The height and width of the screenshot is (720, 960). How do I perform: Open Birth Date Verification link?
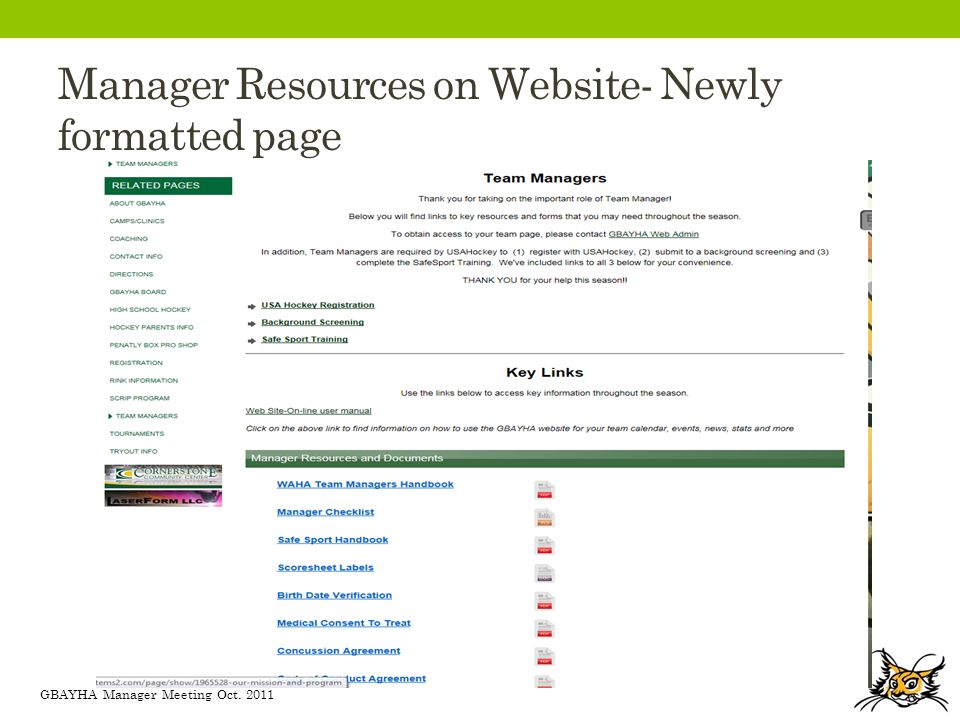334,595
